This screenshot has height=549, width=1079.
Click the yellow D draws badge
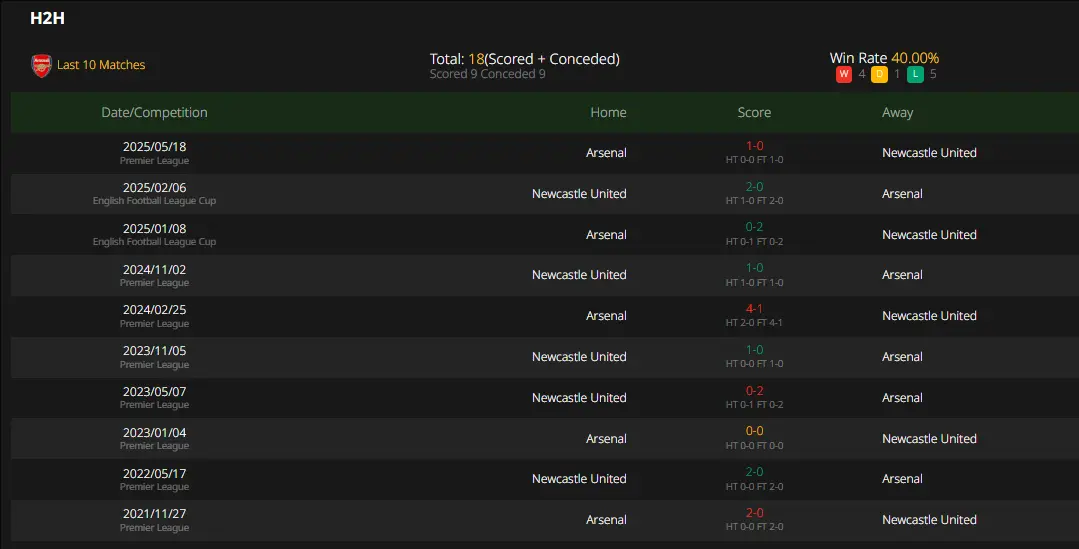[879, 74]
